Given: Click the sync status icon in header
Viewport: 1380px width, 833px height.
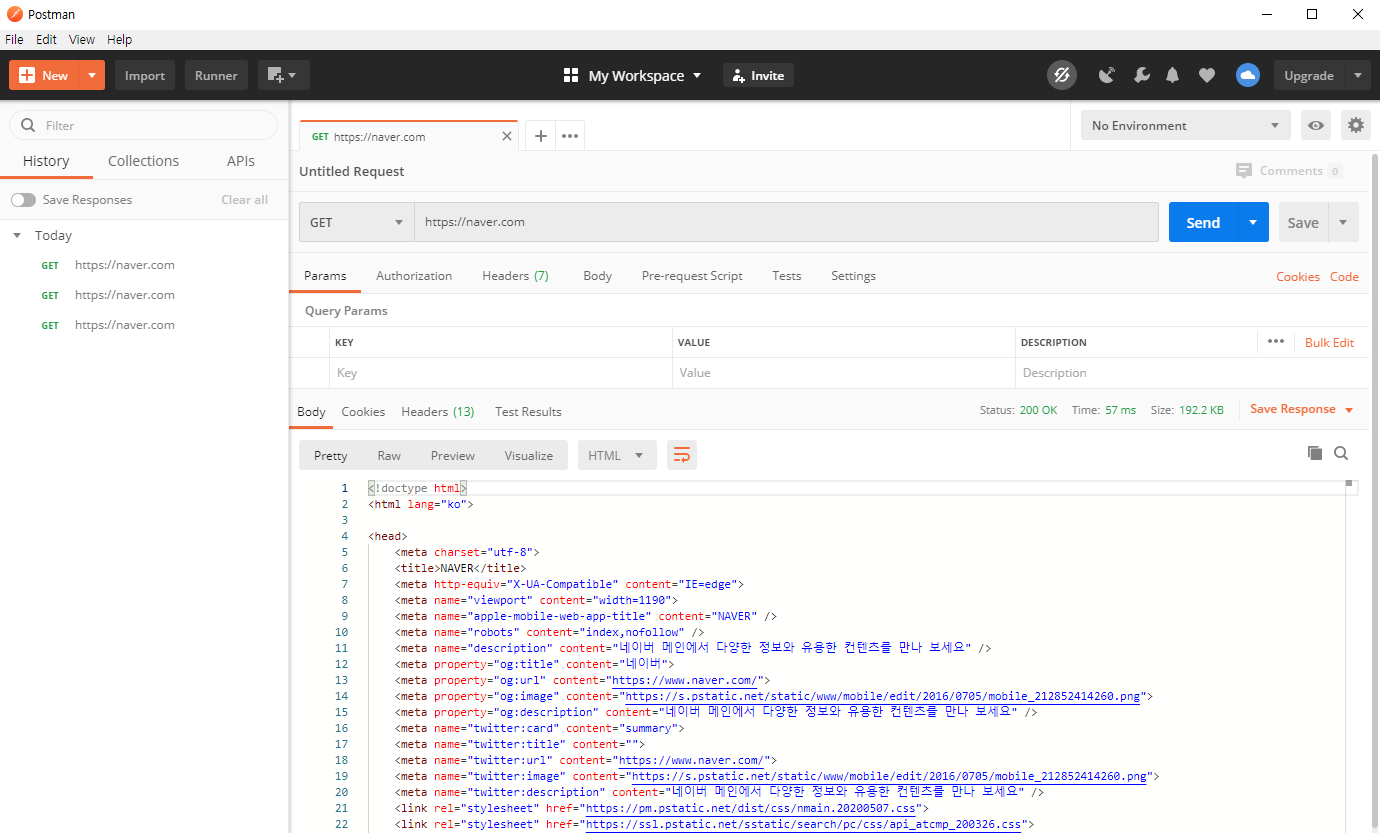Looking at the screenshot, I should click(1061, 75).
